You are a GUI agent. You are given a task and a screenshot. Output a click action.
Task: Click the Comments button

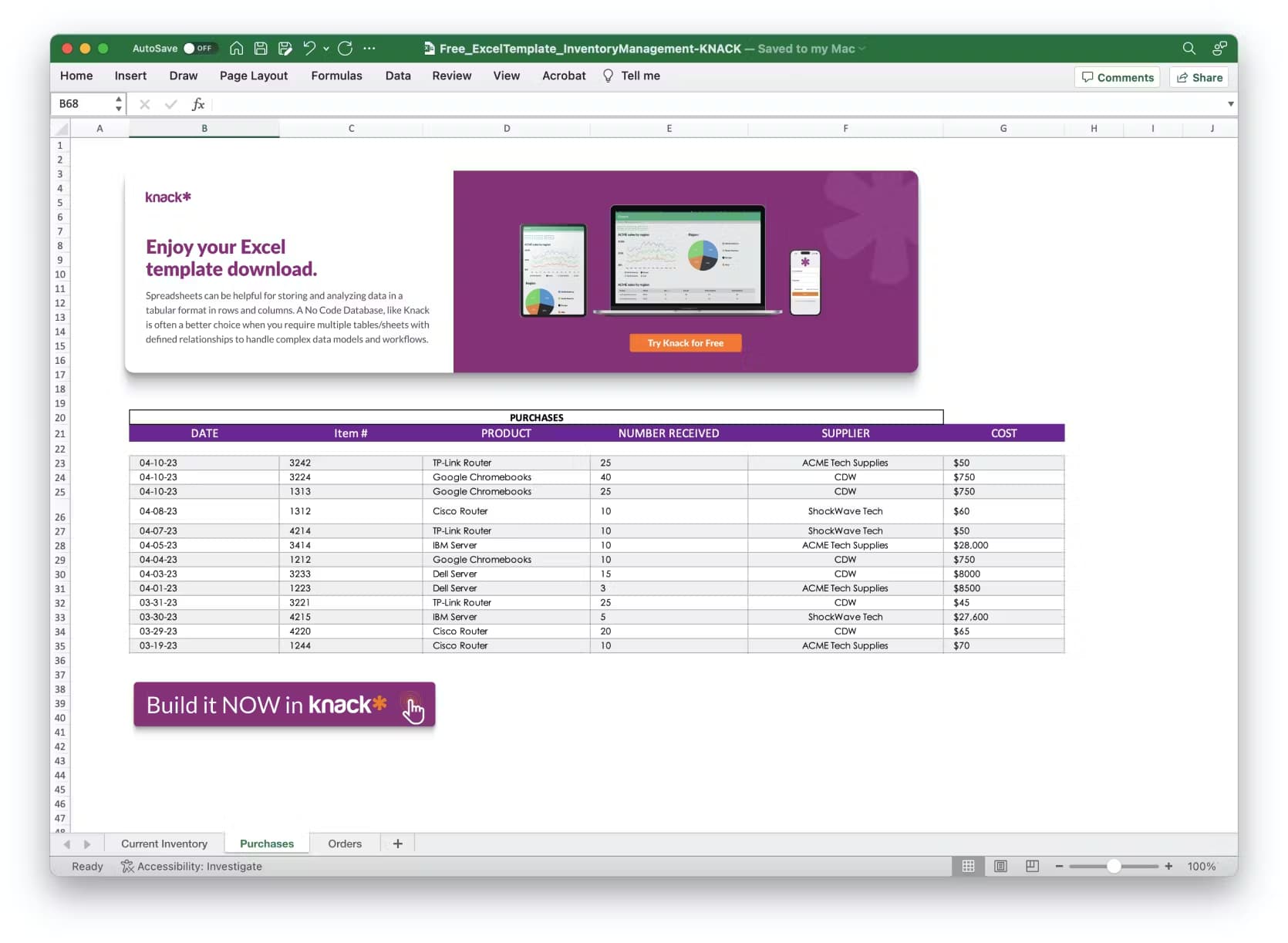pos(1117,77)
